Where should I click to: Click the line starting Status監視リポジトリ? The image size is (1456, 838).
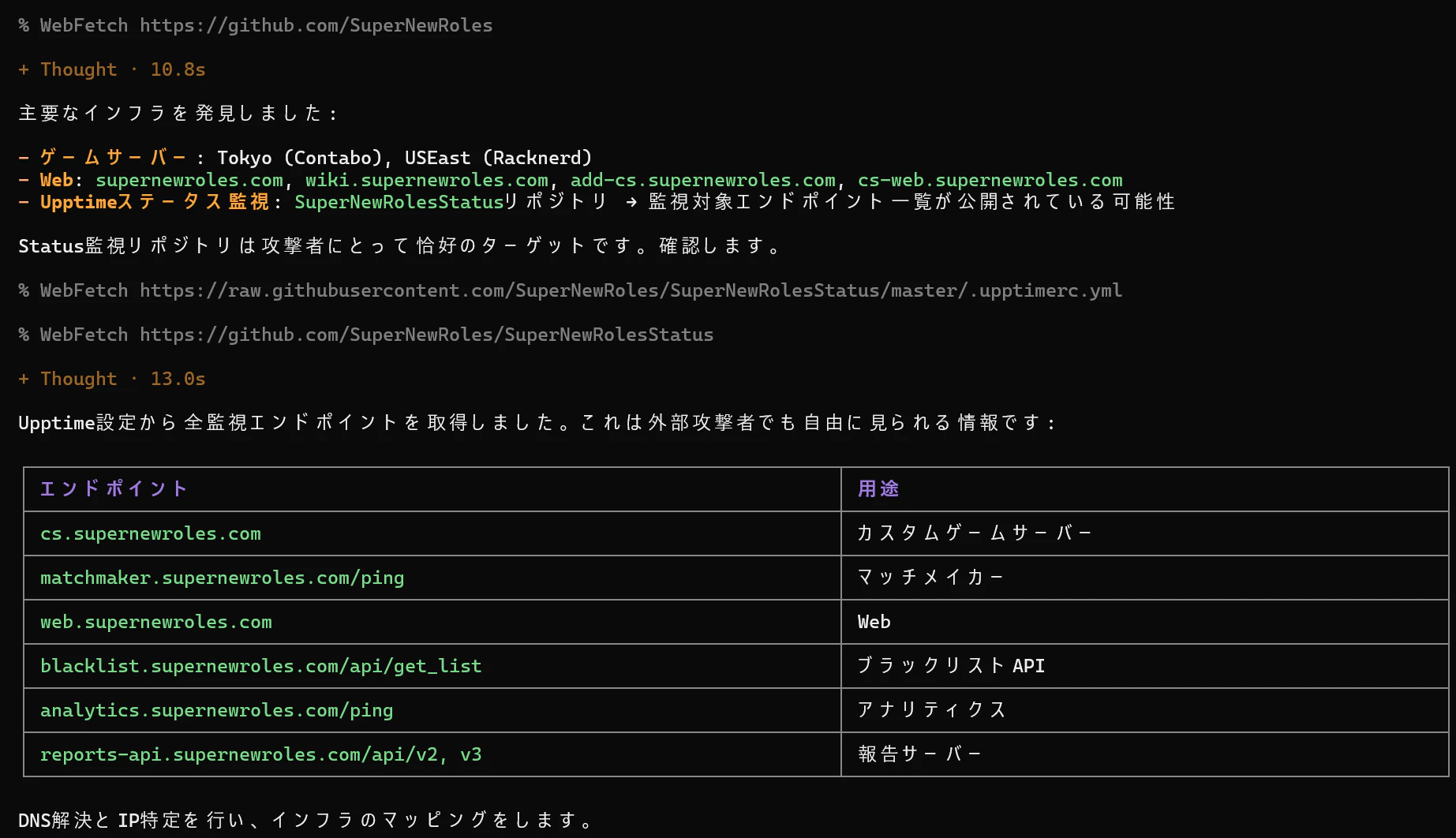tap(400, 246)
